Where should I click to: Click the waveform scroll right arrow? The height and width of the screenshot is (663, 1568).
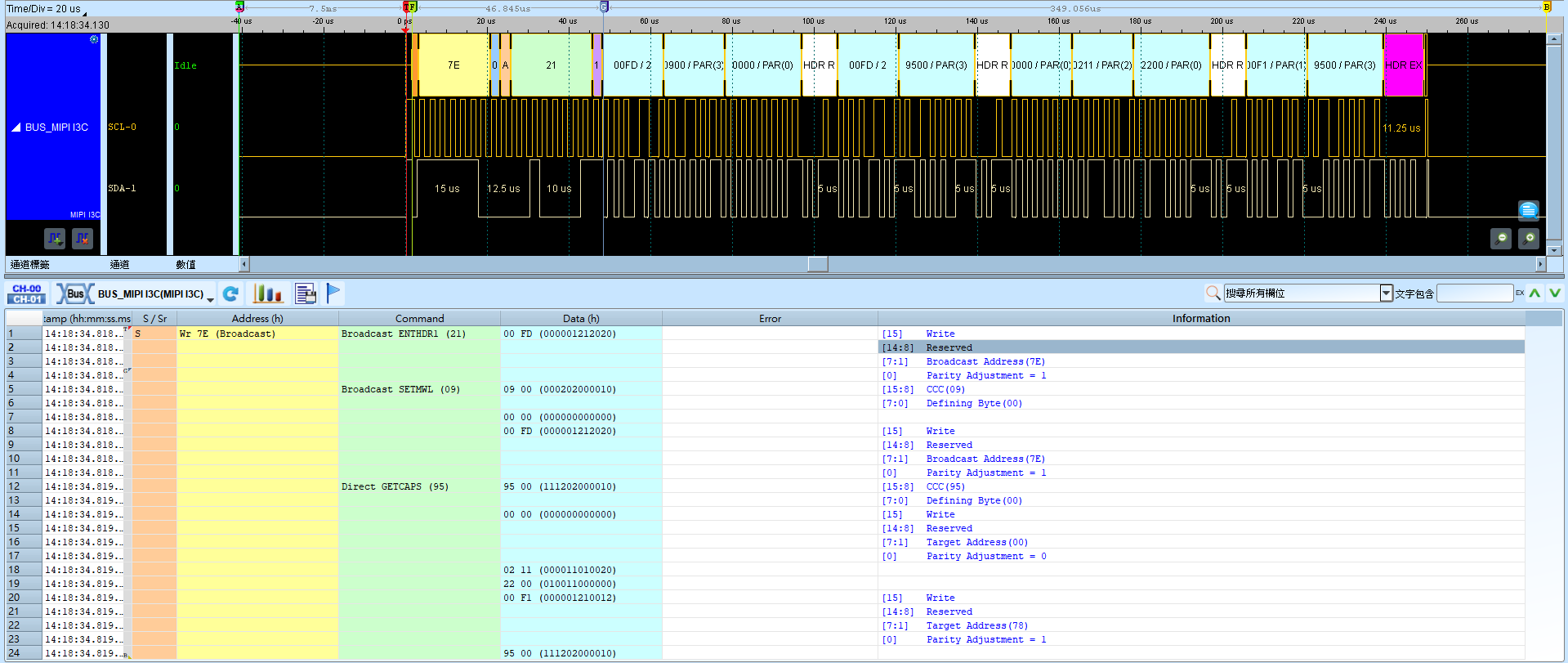[x=1541, y=264]
